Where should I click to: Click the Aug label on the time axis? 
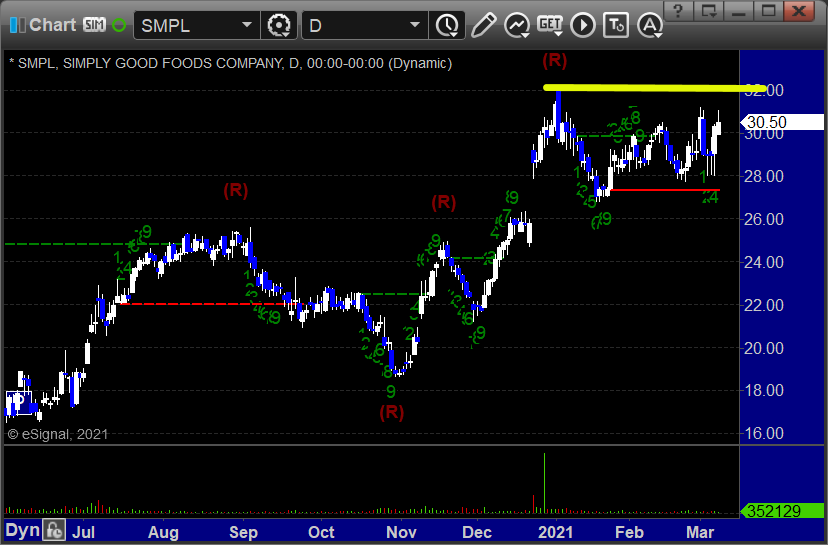coord(163,532)
